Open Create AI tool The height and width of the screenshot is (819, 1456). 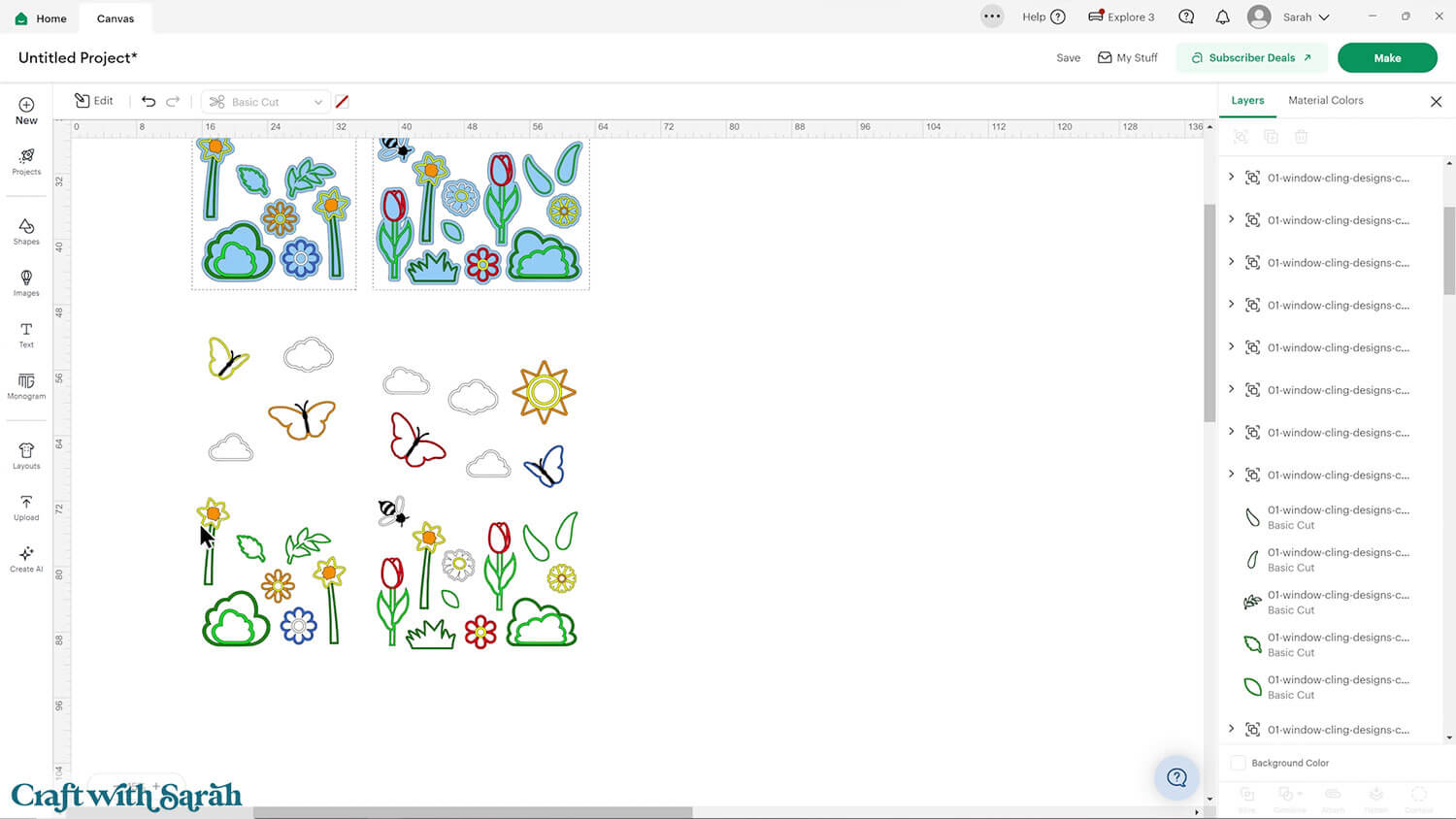click(x=26, y=558)
